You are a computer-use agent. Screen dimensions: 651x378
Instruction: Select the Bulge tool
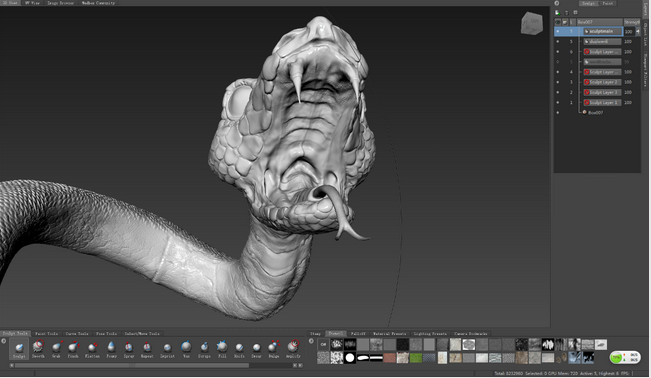pyautogui.click(x=274, y=349)
